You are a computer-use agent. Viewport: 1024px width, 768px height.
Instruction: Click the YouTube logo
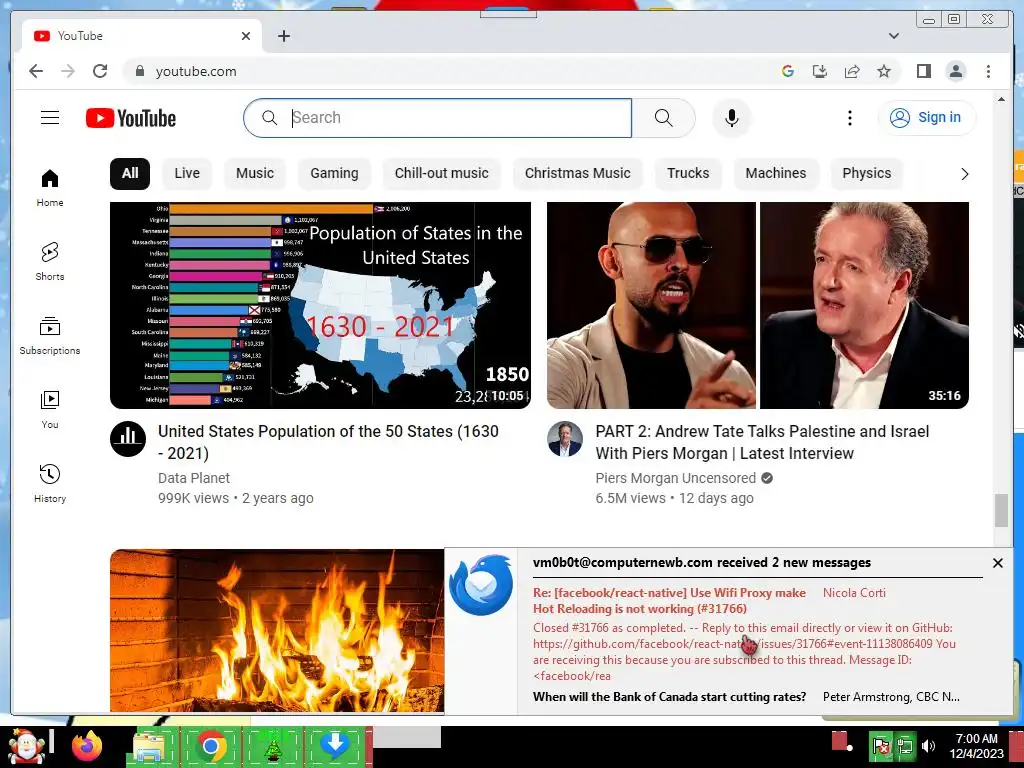[x=131, y=118]
